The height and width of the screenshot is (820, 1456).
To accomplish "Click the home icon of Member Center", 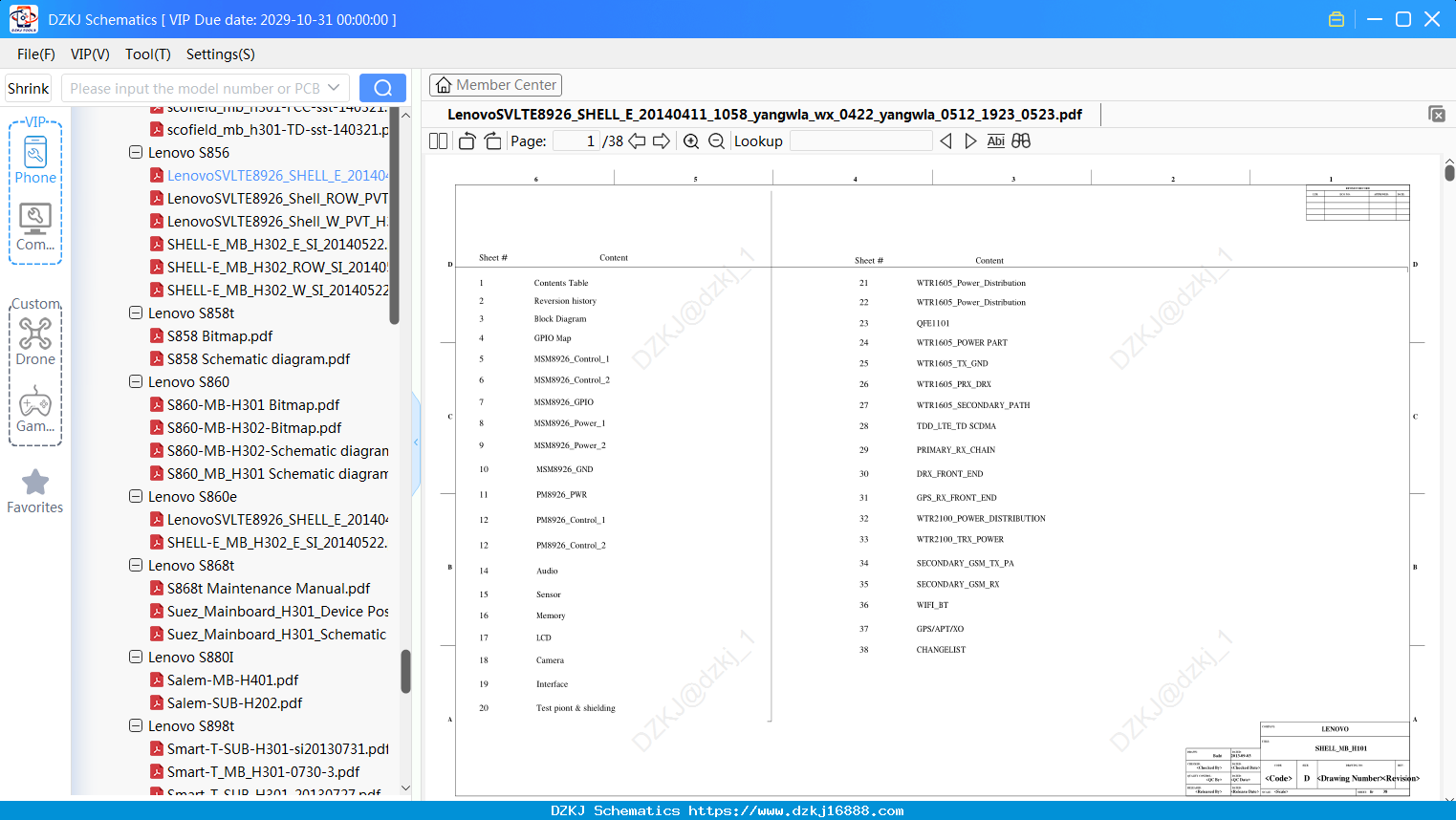I will point(444,85).
